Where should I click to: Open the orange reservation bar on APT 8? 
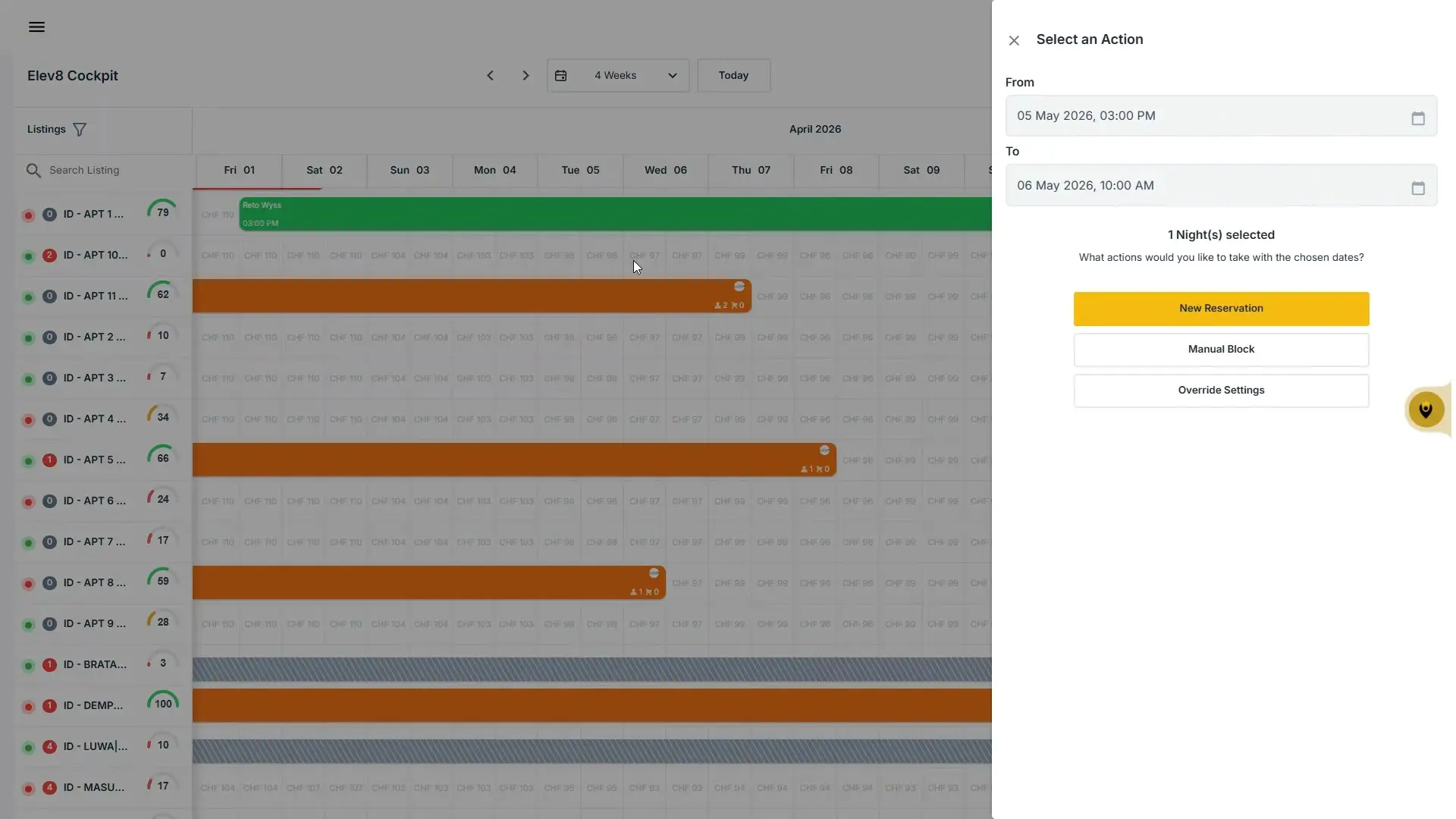coord(429,583)
